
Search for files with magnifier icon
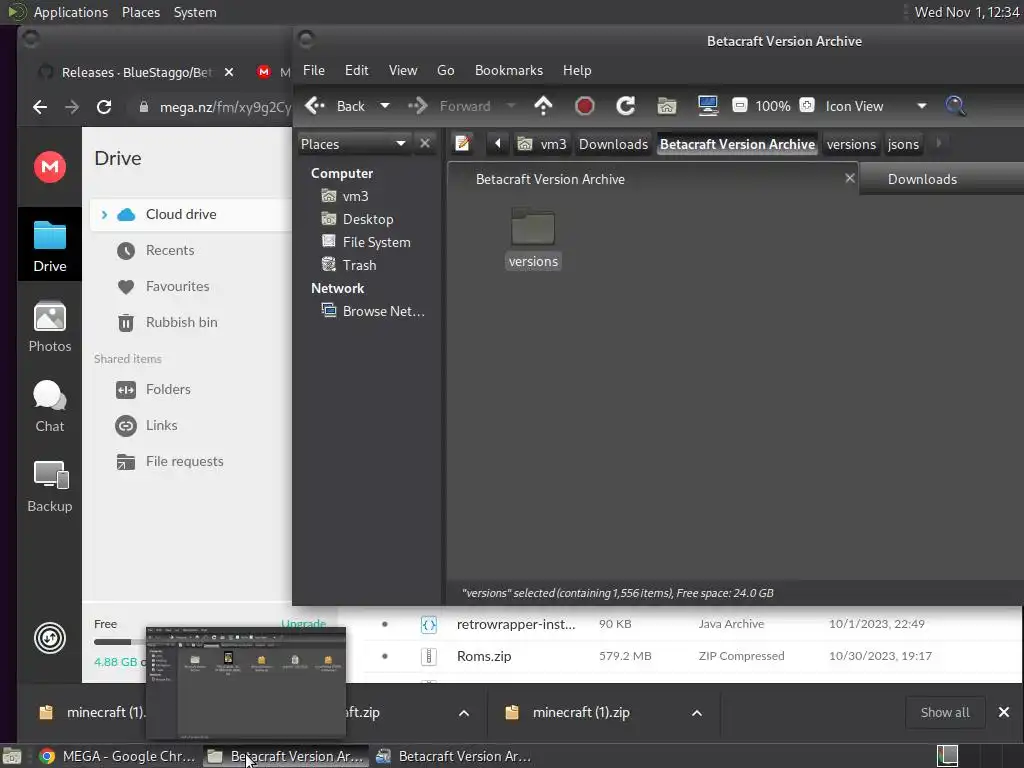955,106
